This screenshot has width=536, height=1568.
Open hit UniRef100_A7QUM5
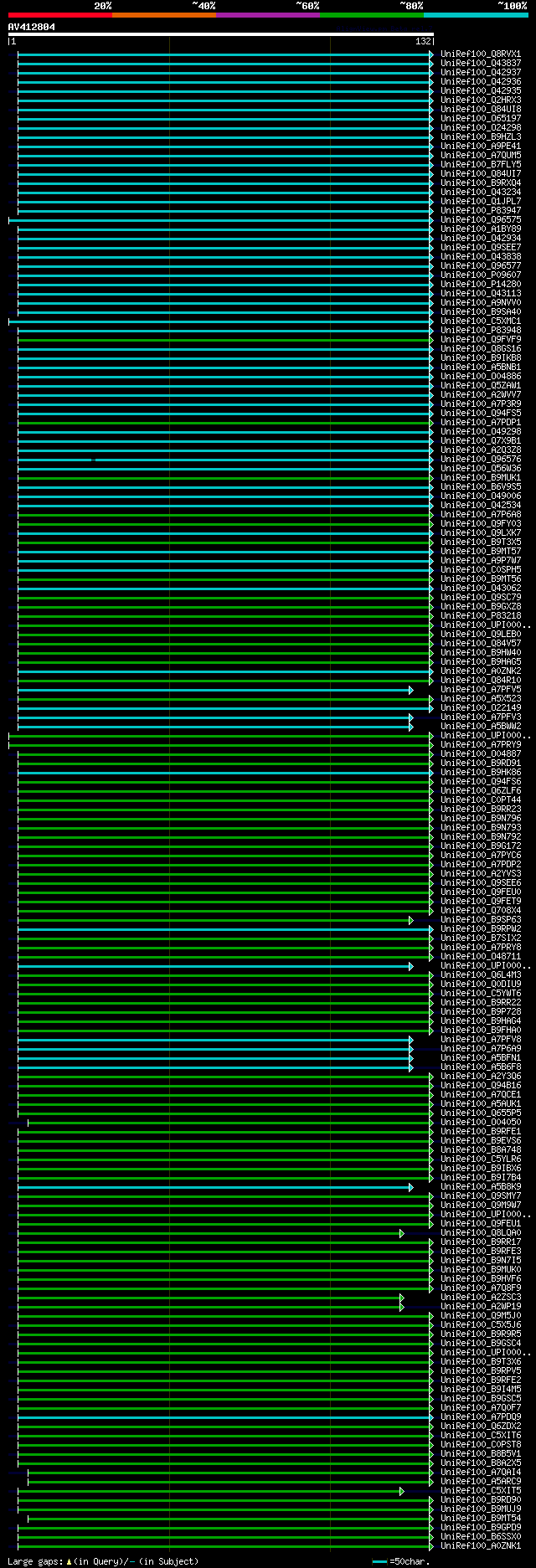[481, 155]
